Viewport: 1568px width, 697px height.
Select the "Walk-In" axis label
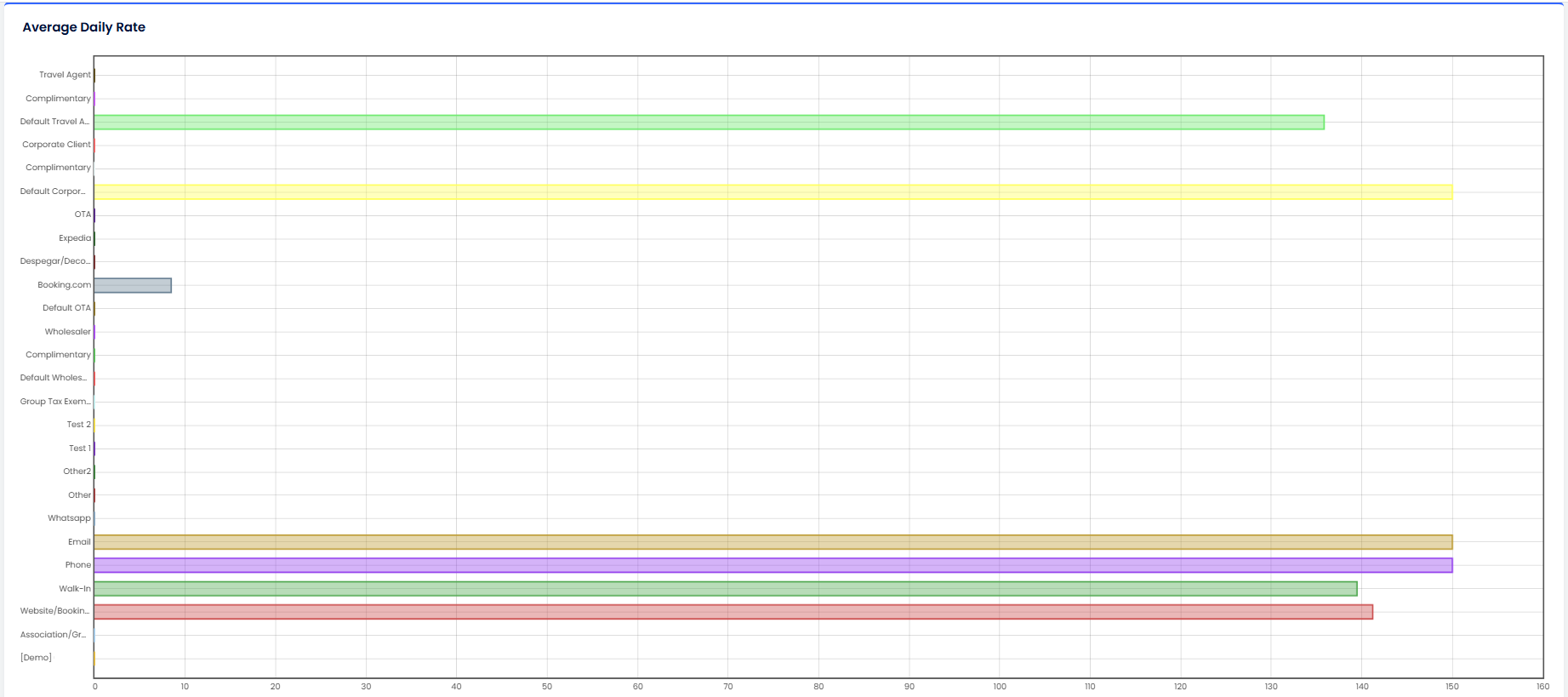tap(75, 589)
